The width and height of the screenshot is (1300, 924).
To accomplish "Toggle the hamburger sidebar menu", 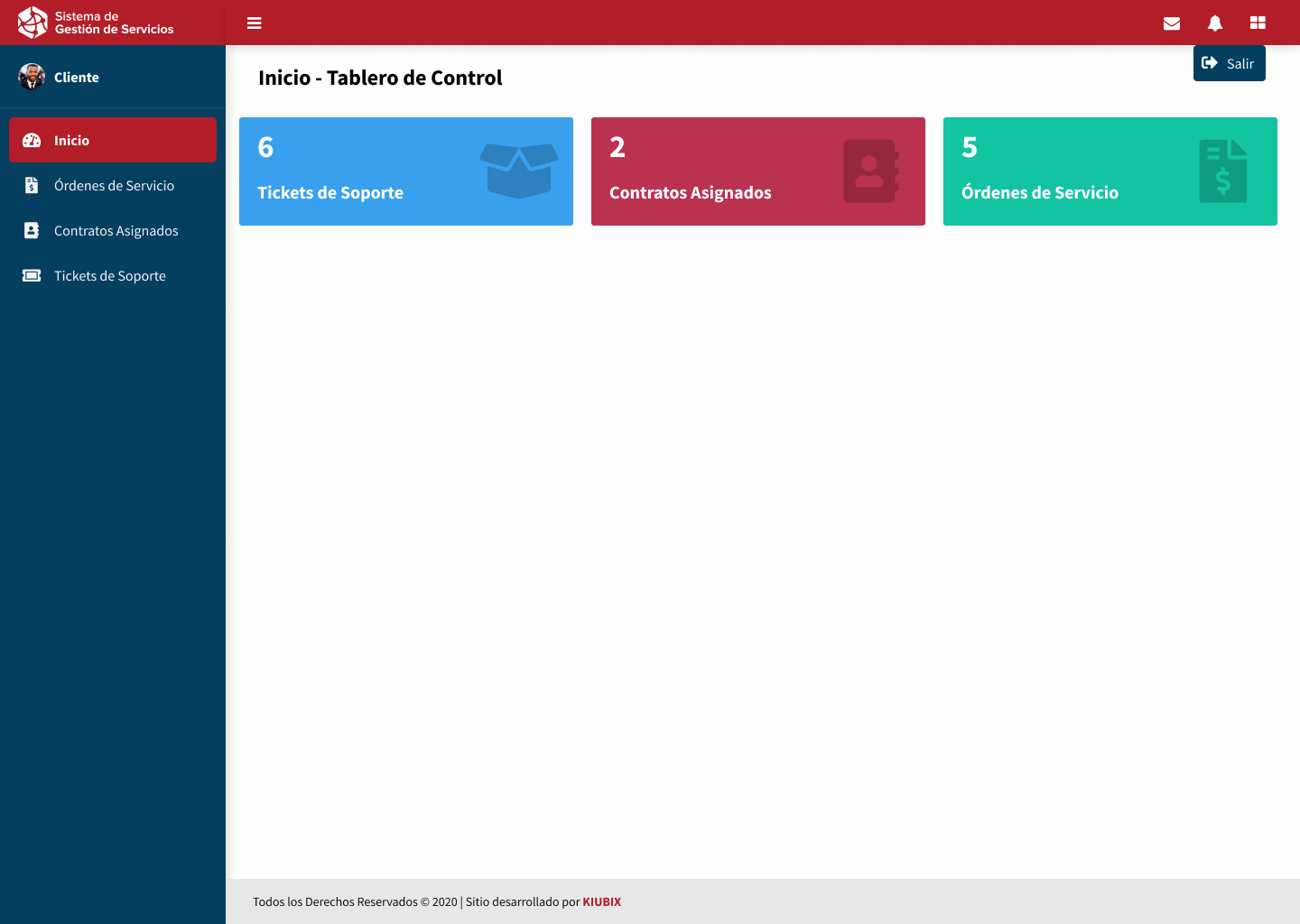I will click(255, 23).
